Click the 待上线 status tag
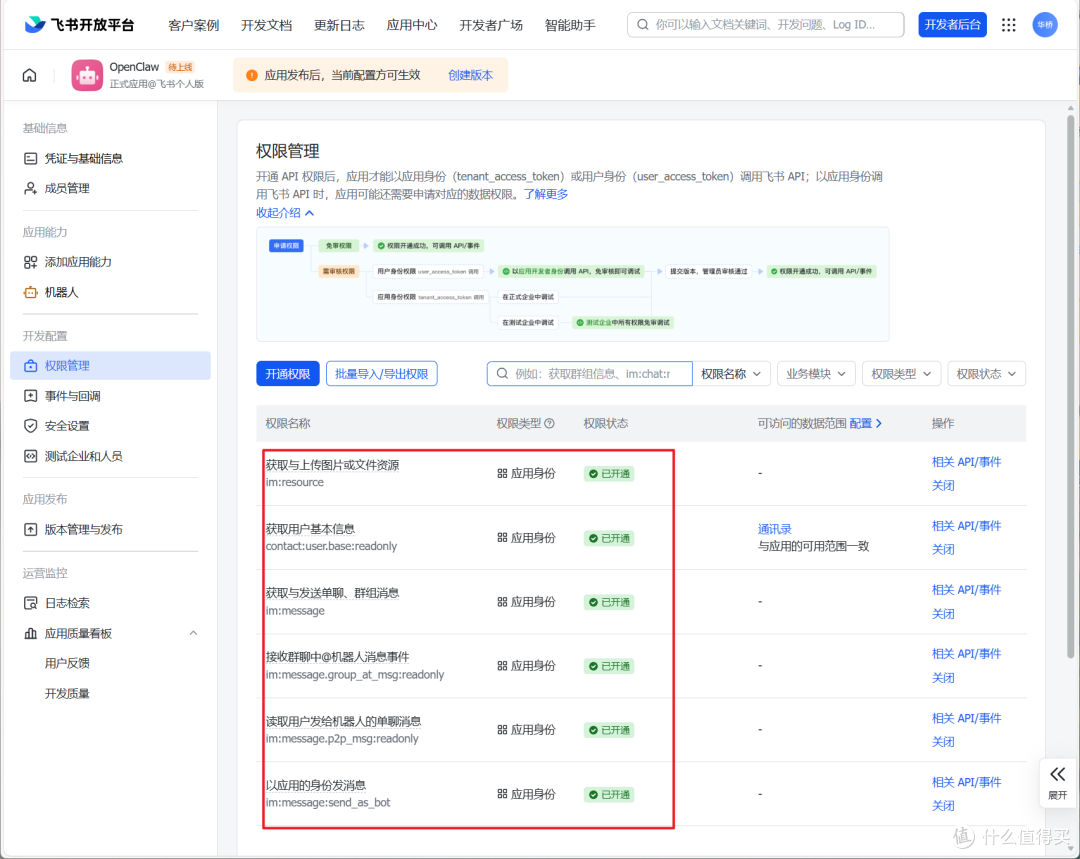Viewport: 1080px width, 859px height. (x=180, y=67)
